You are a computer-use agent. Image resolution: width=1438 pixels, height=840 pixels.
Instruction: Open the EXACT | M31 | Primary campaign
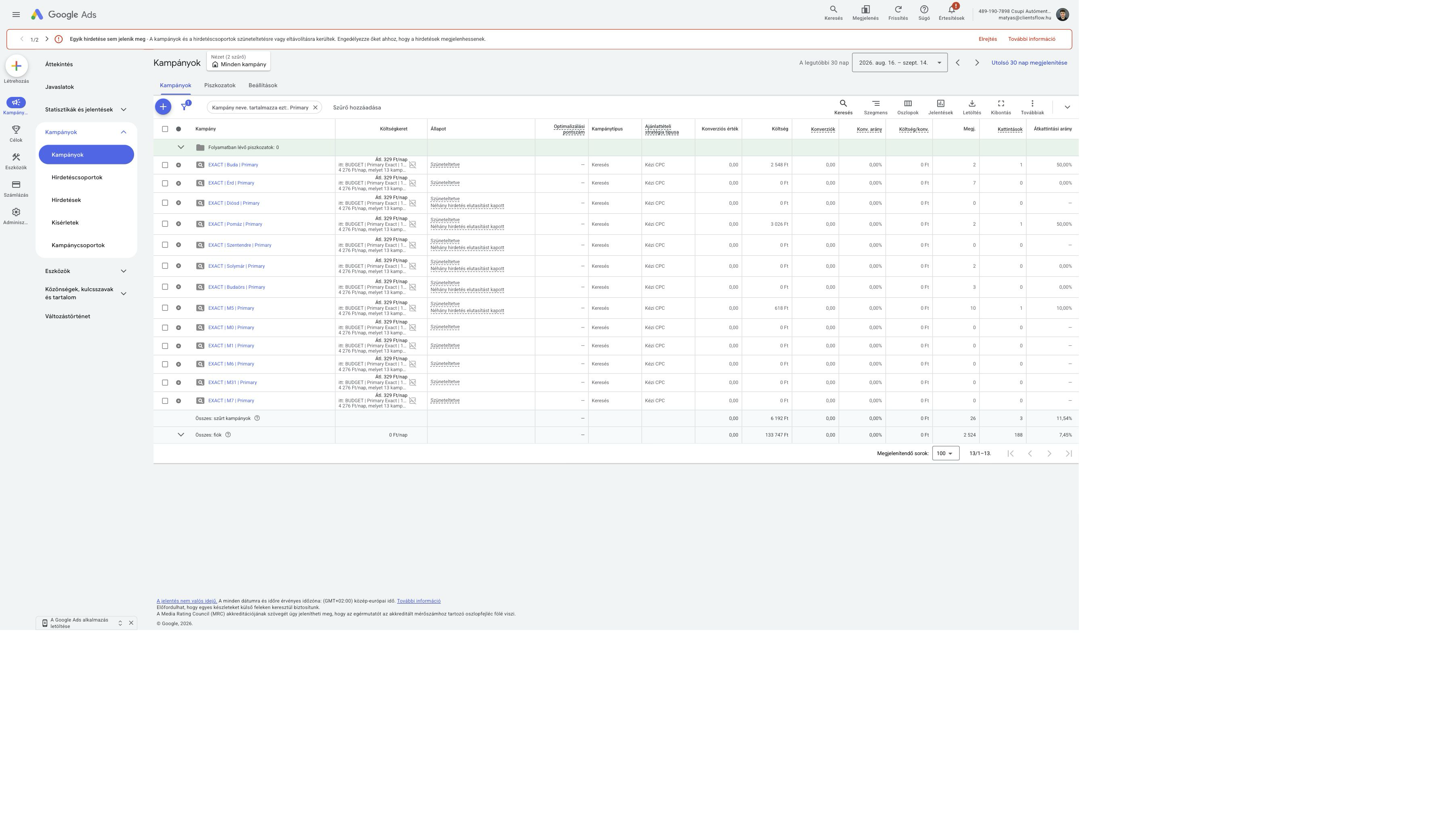(x=232, y=382)
